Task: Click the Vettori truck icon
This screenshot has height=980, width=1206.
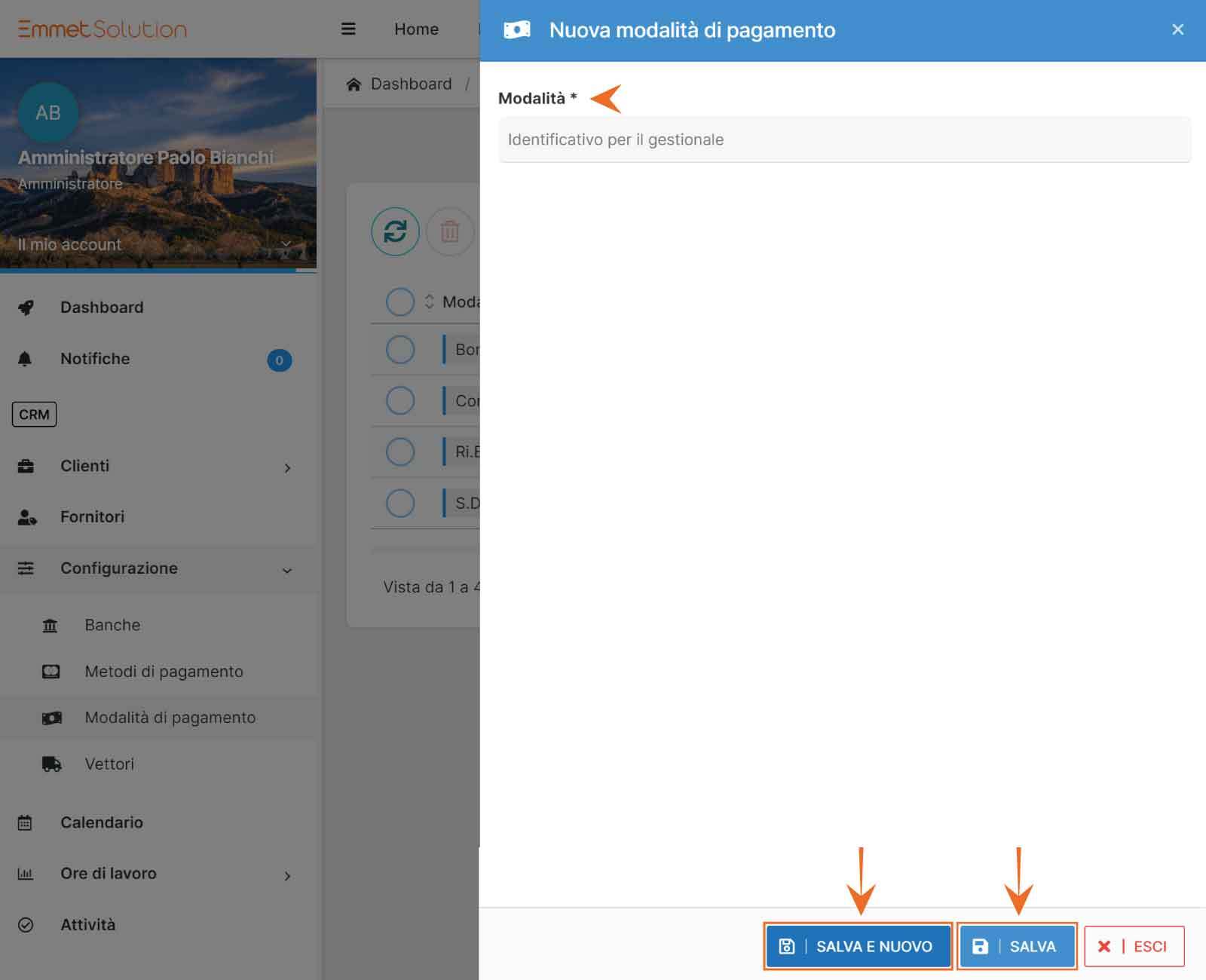Action: (51, 764)
